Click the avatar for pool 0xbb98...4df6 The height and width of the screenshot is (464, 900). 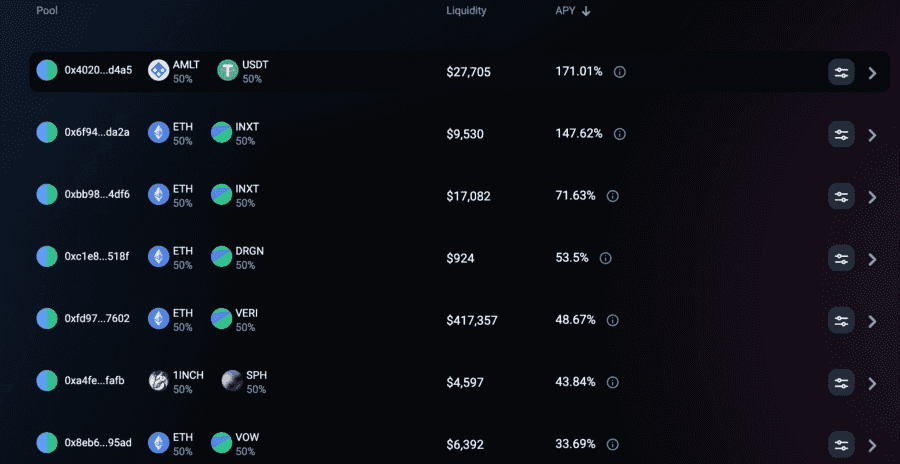pos(47,194)
